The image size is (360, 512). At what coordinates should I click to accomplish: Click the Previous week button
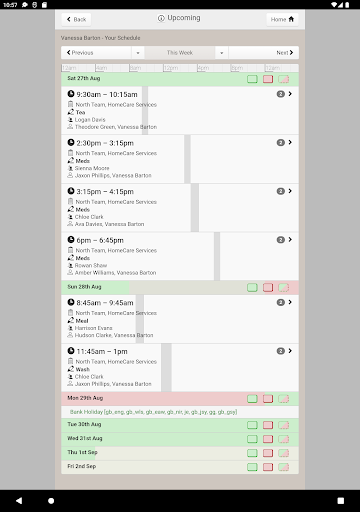point(96,53)
